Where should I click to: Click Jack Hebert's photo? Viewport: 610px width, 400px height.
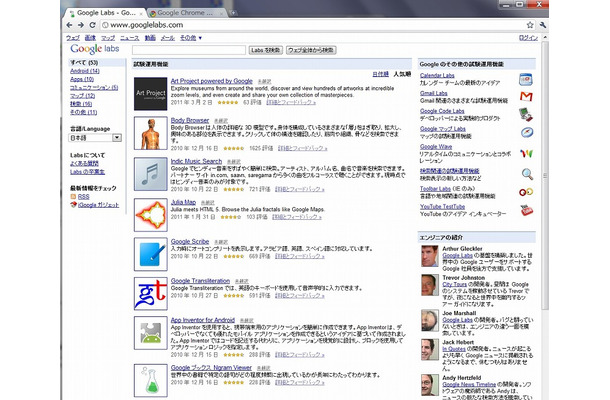429,350
